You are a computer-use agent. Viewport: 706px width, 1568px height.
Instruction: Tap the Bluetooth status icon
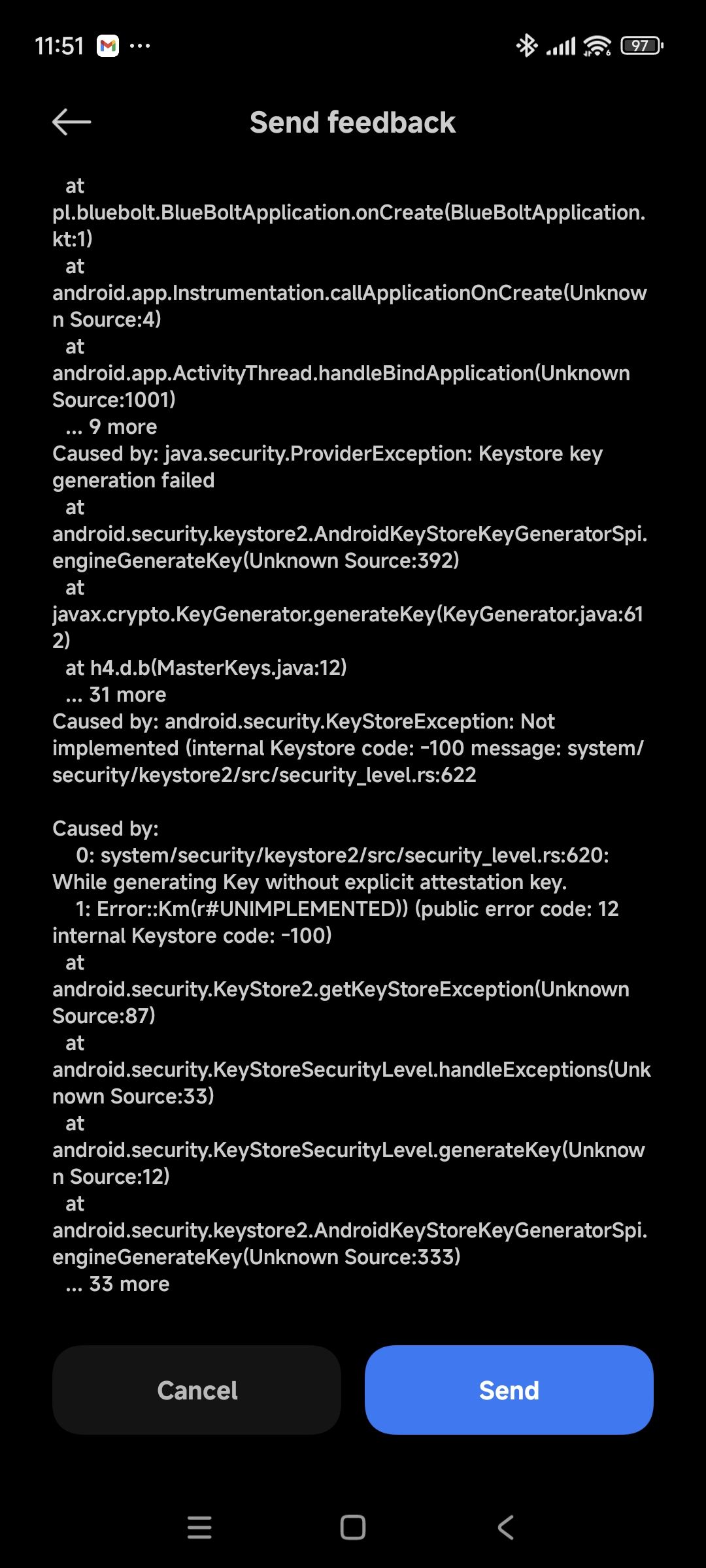coord(527,46)
